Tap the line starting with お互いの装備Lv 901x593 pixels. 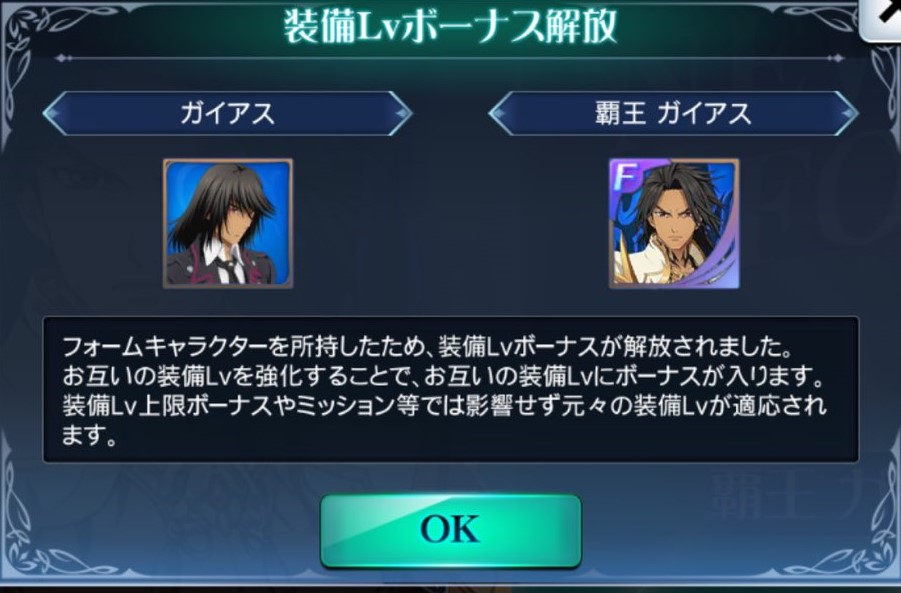pyautogui.click(x=443, y=377)
